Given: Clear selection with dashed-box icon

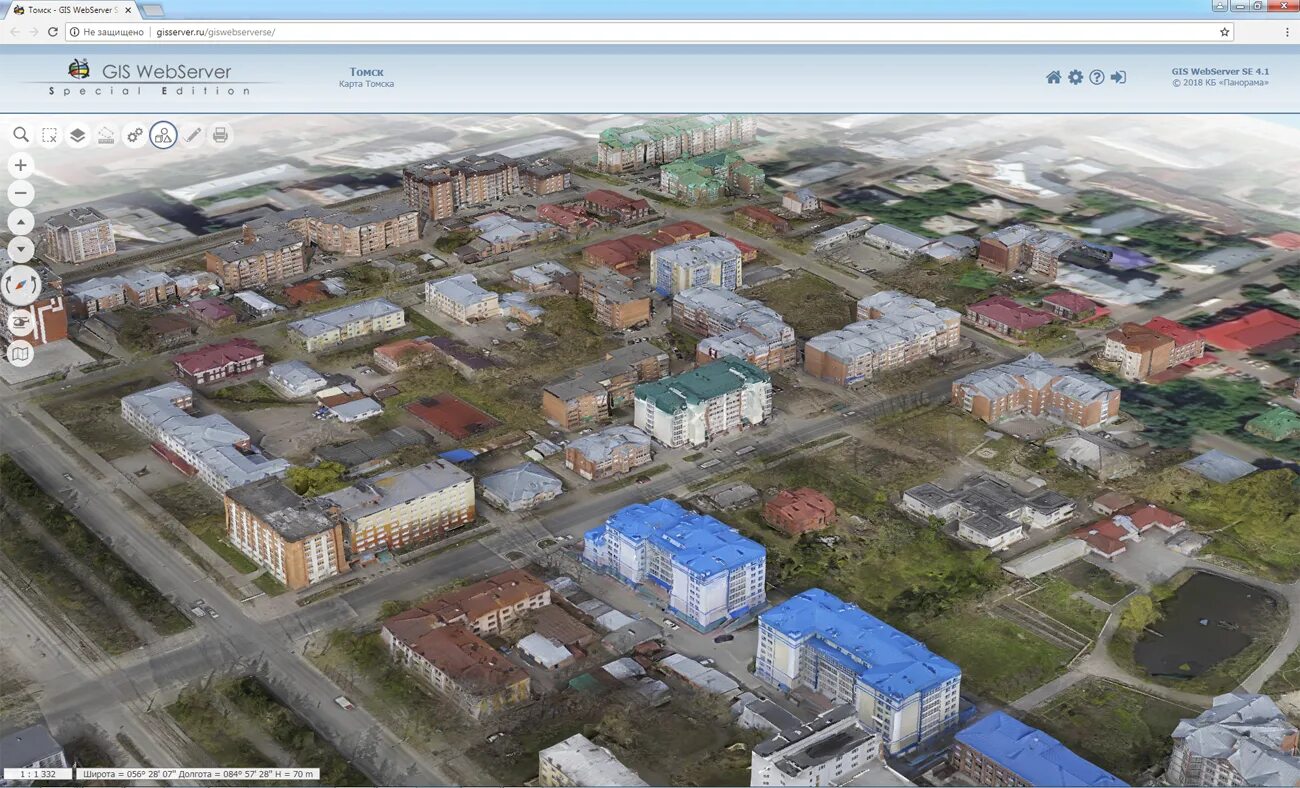Looking at the screenshot, I should pyautogui.click(x=49, y=135).
